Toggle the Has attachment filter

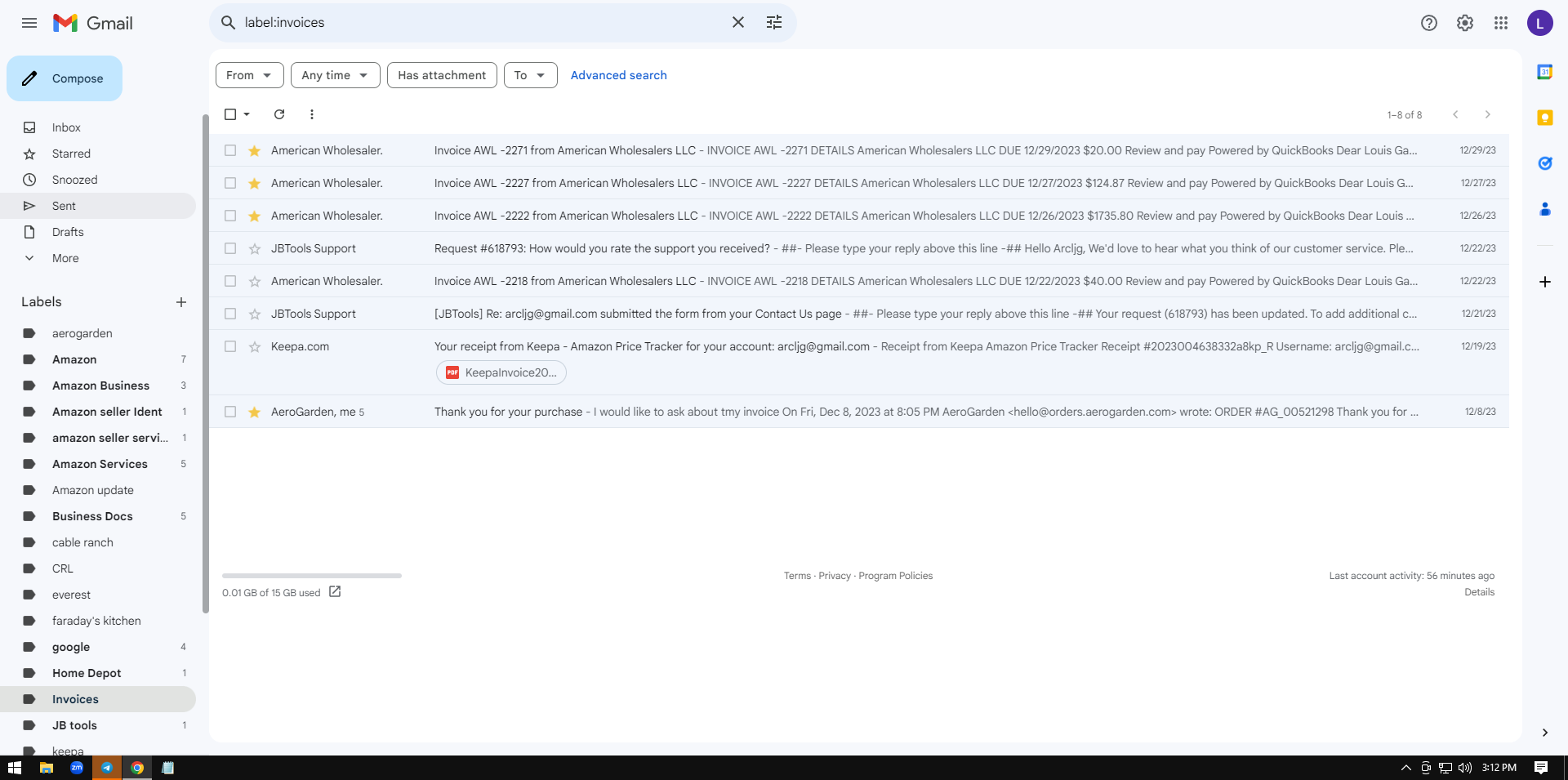pos(442,75)
